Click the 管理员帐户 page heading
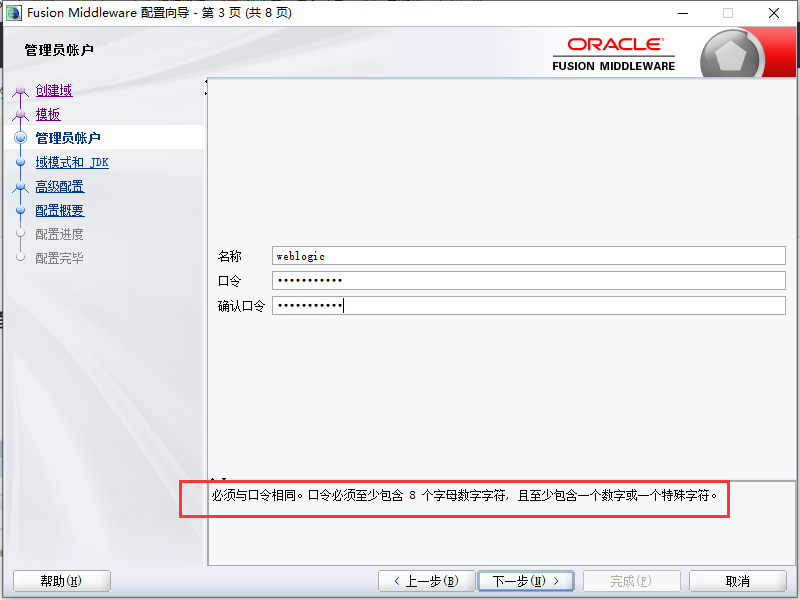This screenshot has width=800, height=600. (59, 50)
